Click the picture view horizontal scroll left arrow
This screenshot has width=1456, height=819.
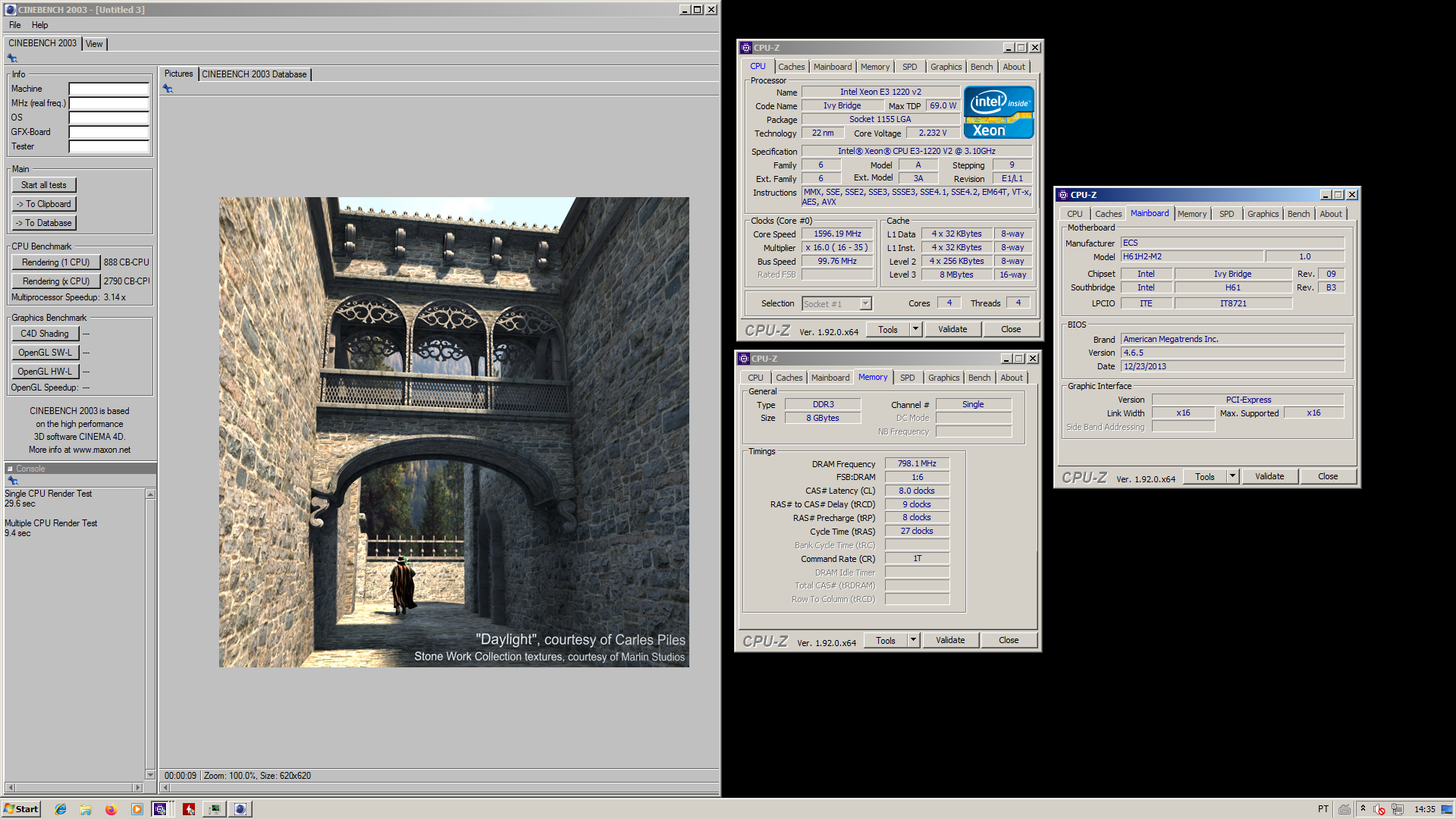click(x=166, y=787)
